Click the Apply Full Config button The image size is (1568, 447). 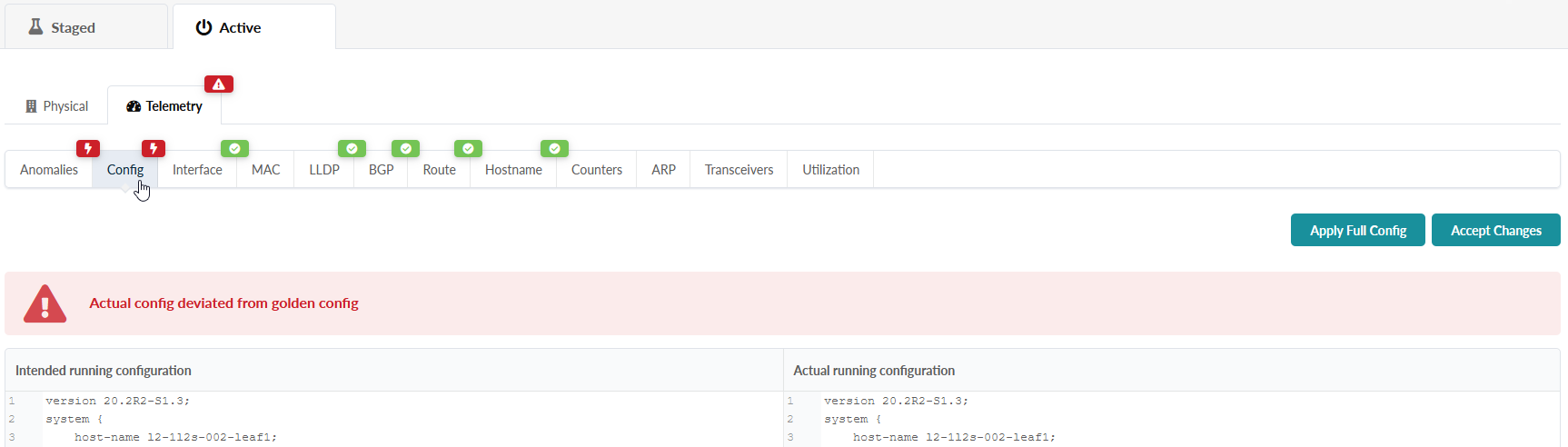pyautogui.click(x=1357, y=231)
